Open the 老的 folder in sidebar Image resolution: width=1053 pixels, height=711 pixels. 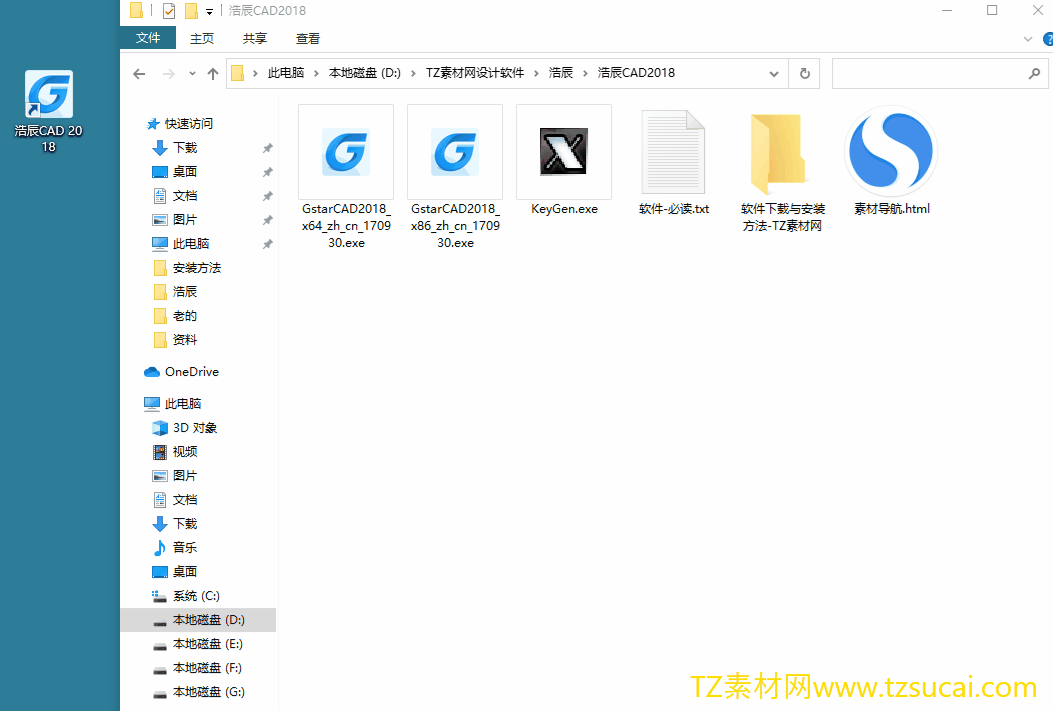(175, 316)
